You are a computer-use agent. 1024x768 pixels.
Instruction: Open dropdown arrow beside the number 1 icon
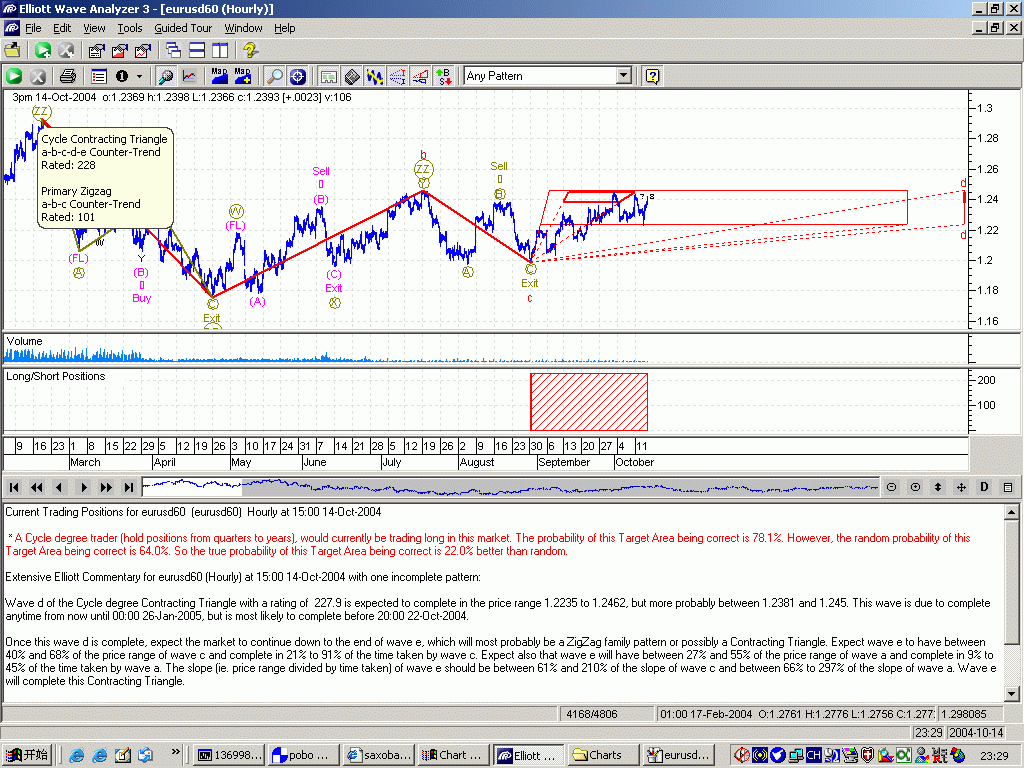tap(139, 76)
